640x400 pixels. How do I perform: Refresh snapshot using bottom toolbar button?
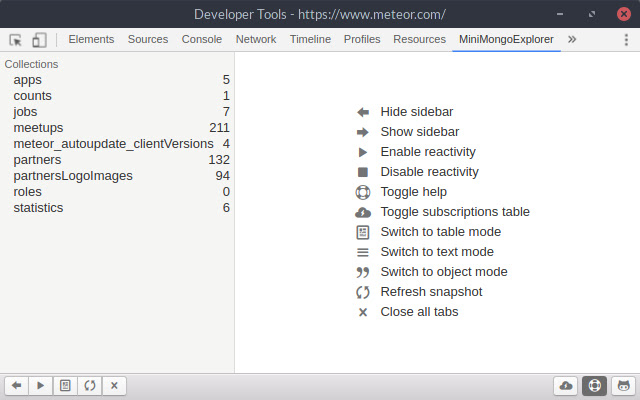(x=90, y=386)
